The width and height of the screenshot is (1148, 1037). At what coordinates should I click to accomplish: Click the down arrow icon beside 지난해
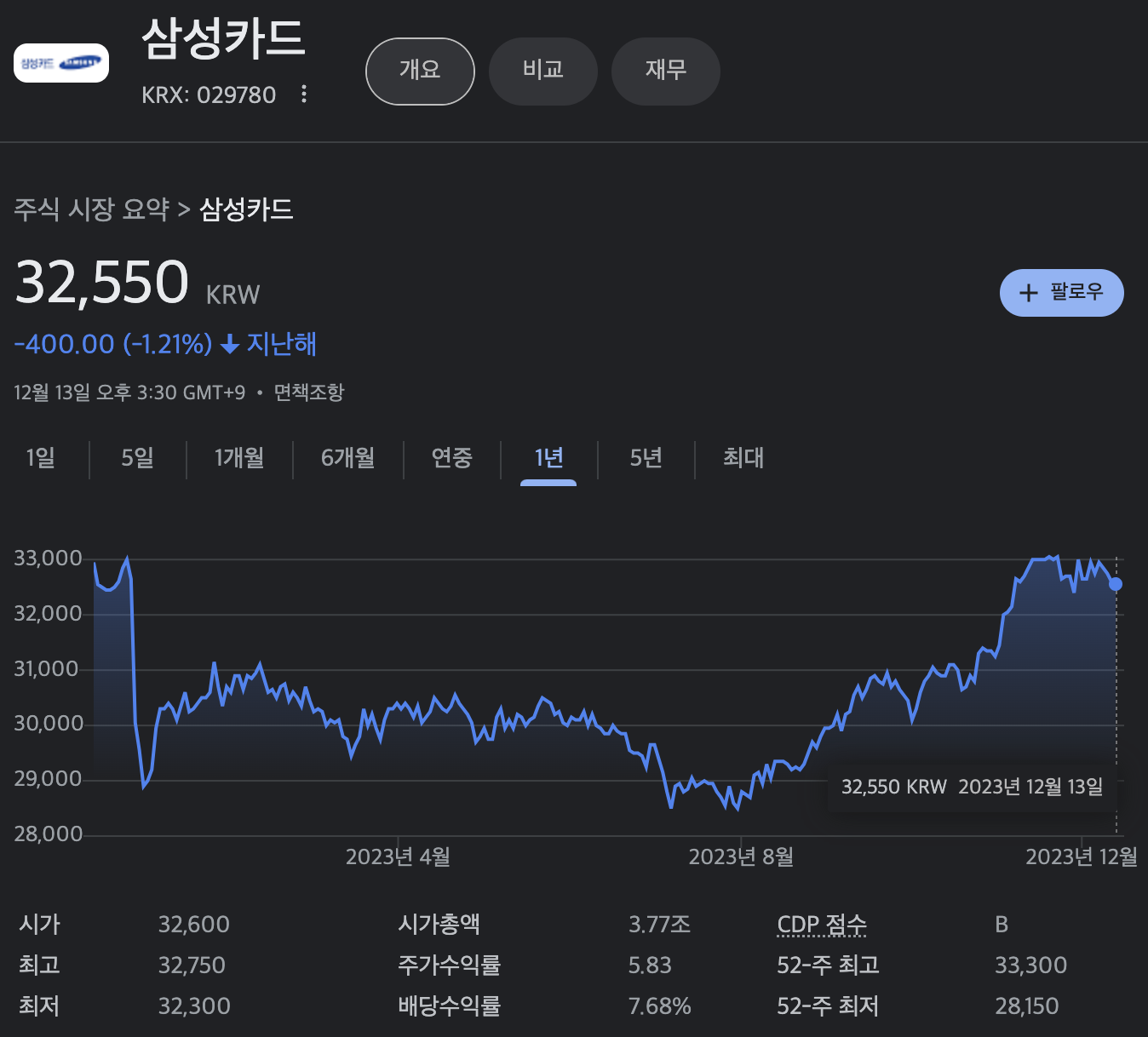pyautogui.click(x=229, y=344)
